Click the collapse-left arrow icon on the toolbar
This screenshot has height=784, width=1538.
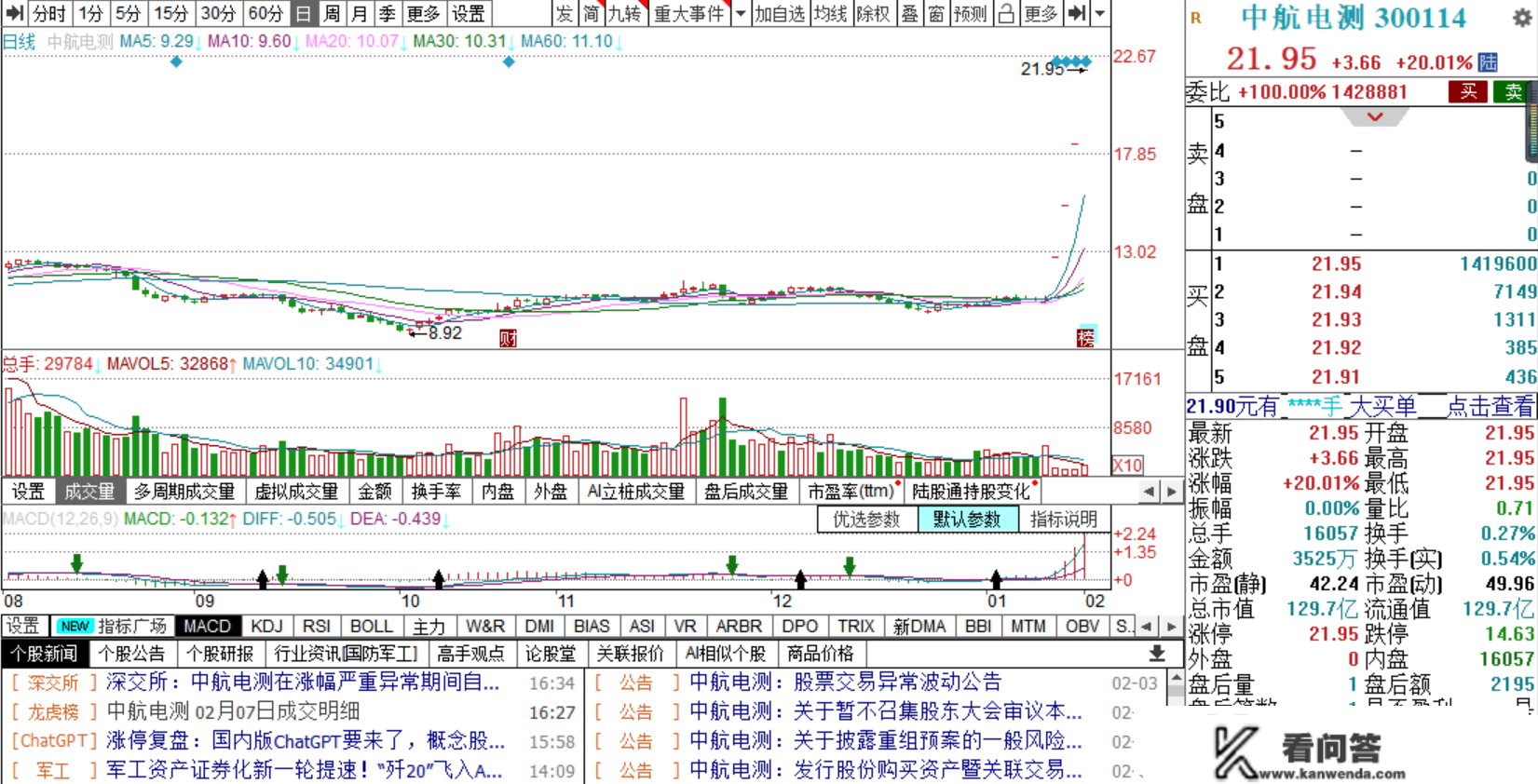pos(14,13)
